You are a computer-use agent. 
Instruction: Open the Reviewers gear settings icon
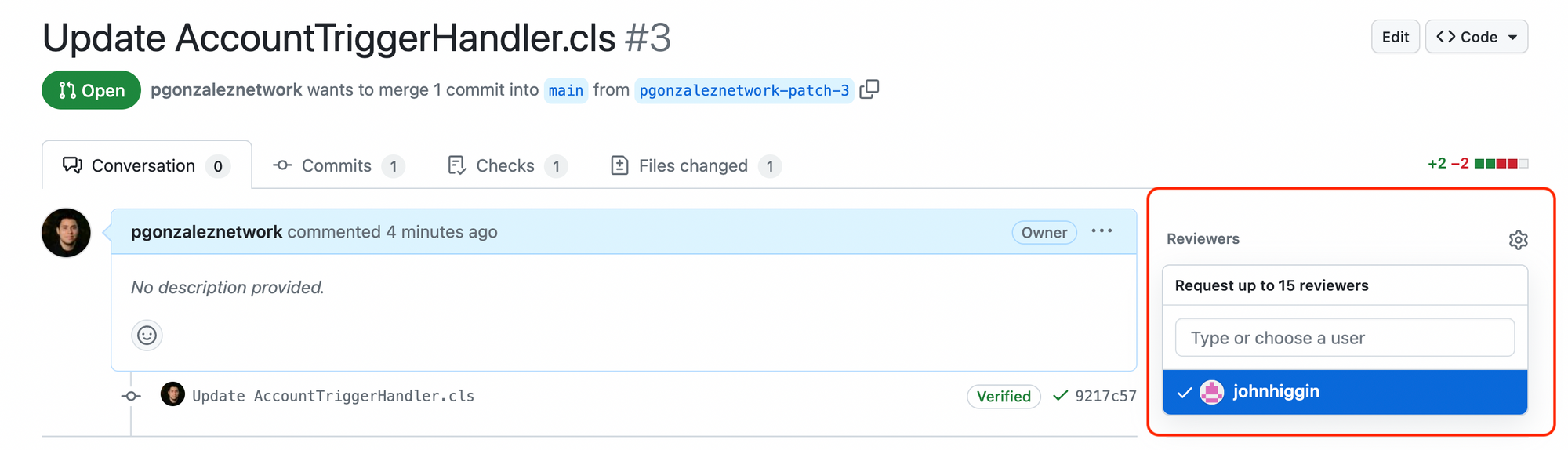tap(1518, 240)
